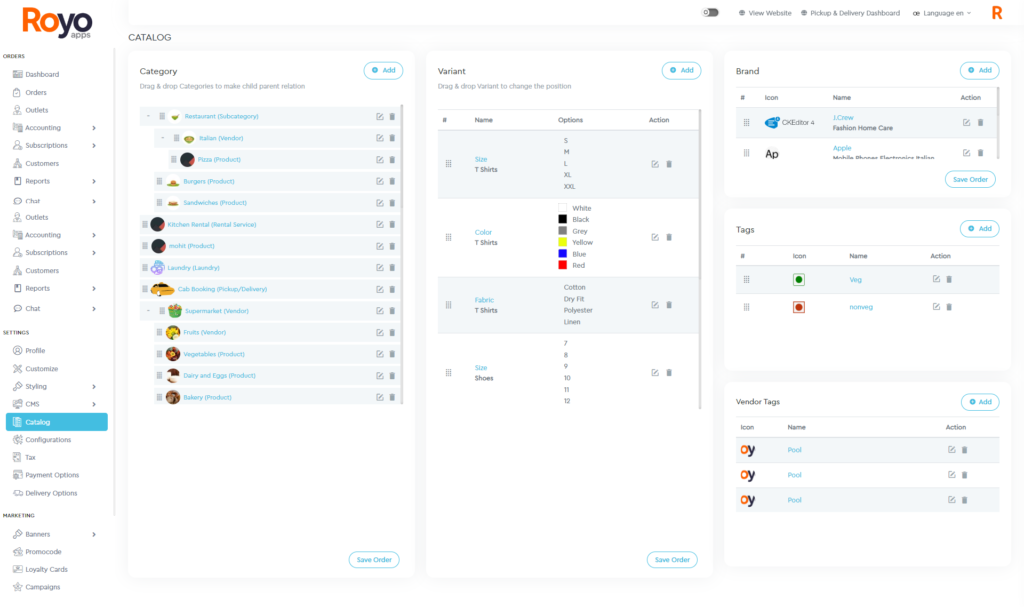The width and height of the screenshot is (1024, 607).
Task: Collapse the Restaurant (Subcategory) tree node
Action: tap(148, 116)
